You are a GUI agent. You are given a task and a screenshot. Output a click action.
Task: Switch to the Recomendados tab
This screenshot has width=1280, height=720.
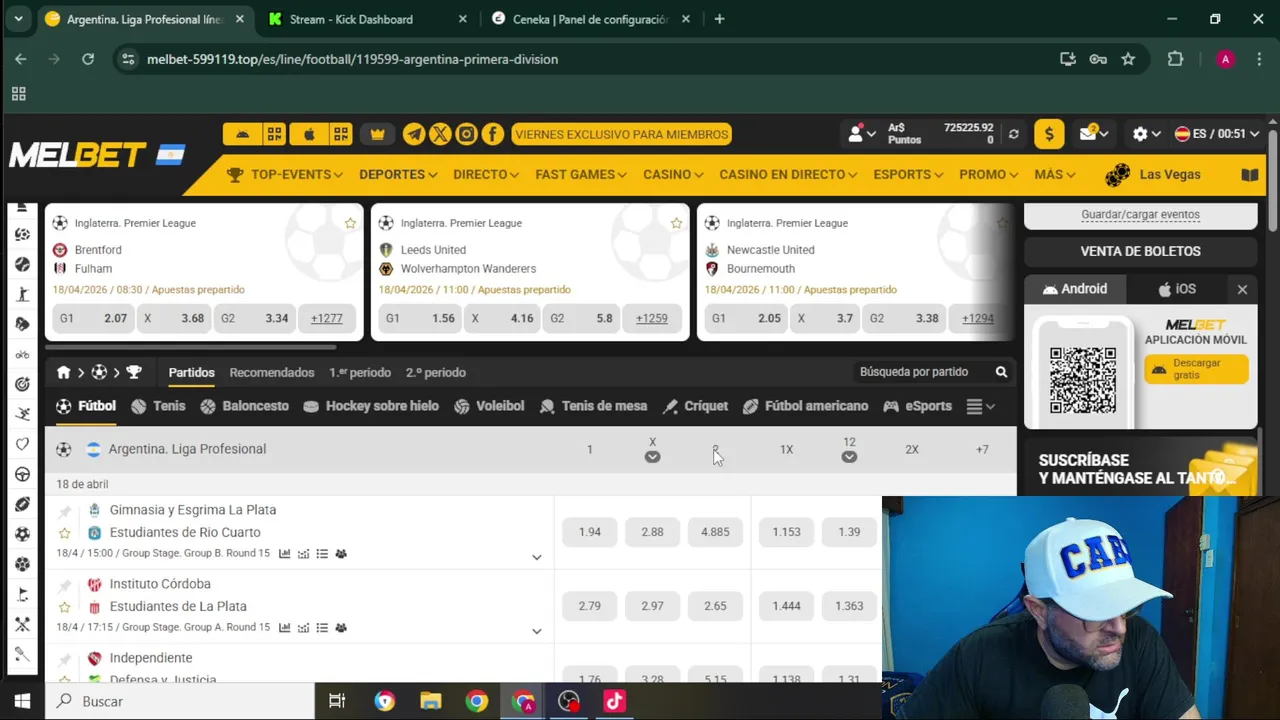point(272,372)
